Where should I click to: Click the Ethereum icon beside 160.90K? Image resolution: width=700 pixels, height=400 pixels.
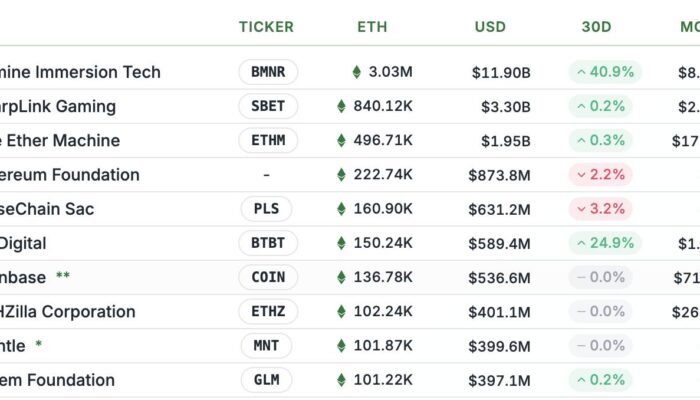pos(341,209)
